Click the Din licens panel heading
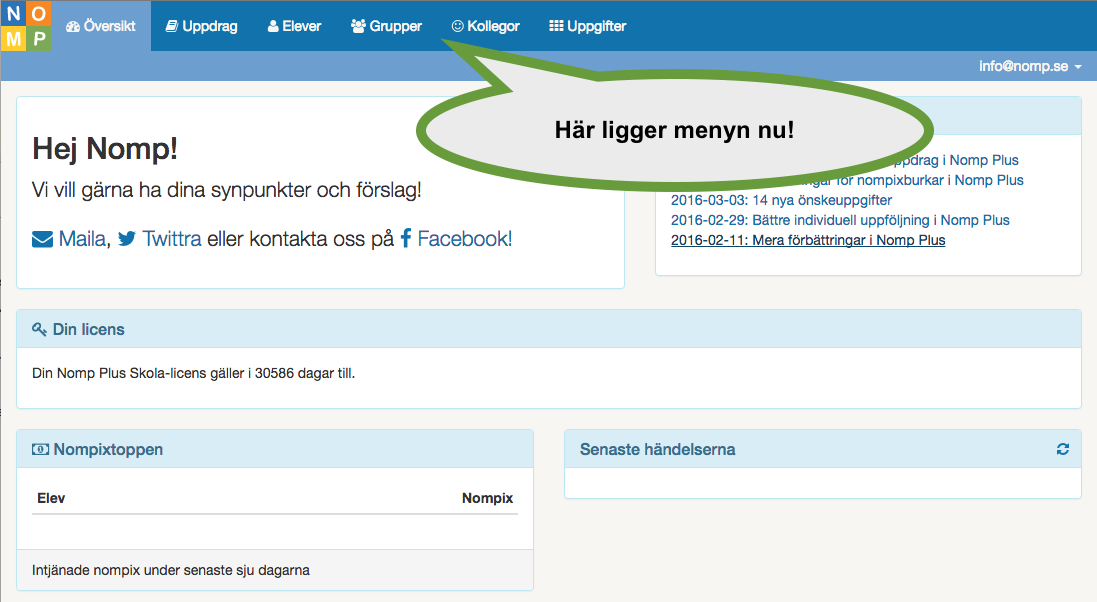Viewport: 1097px width, 602px height. (88, 329)
